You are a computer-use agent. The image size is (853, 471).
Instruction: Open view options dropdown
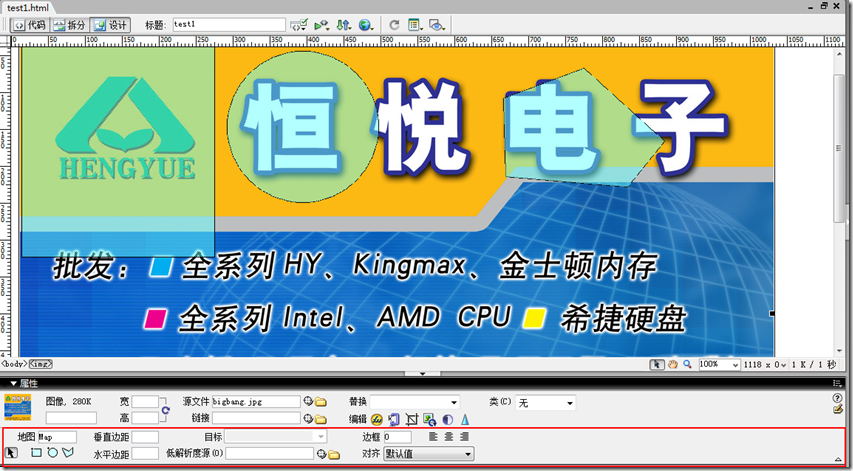tap(416, 25)
